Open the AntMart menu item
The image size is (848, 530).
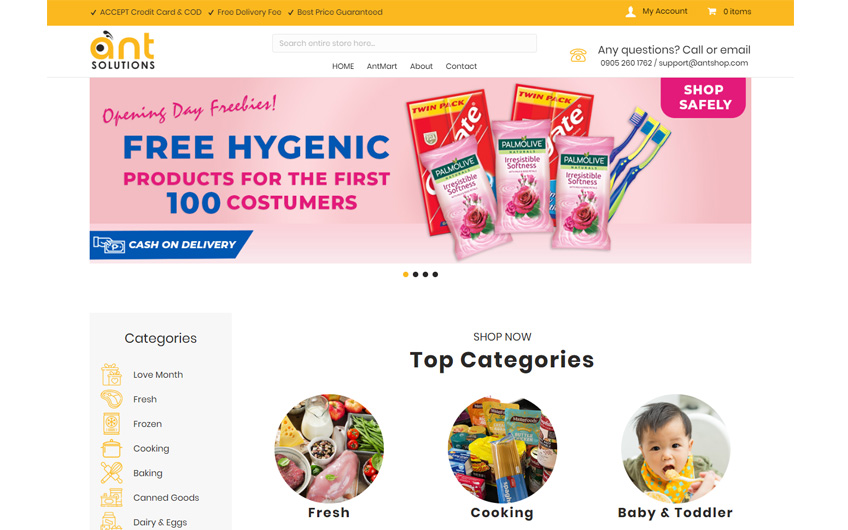(382, 66)
